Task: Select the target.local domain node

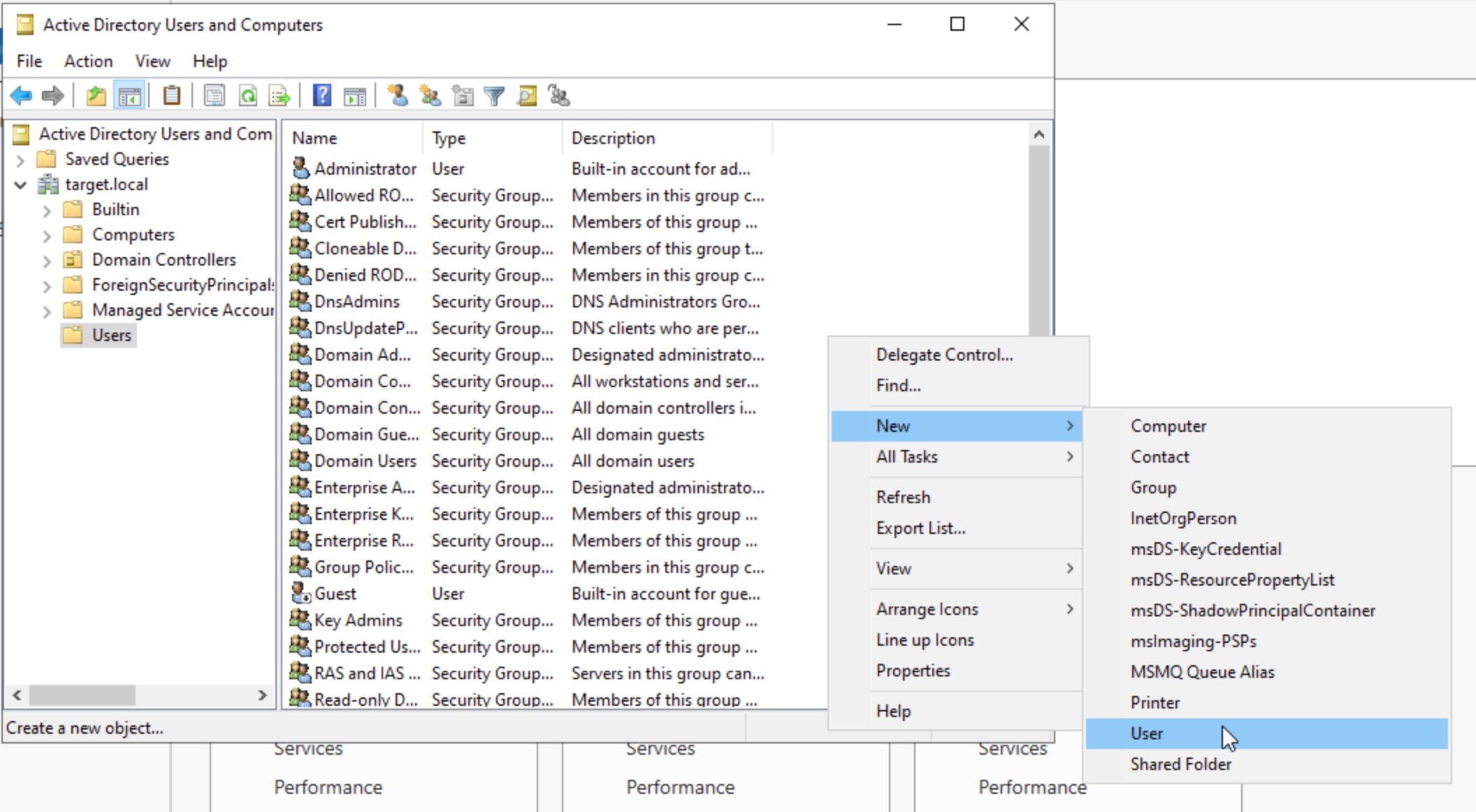Action: [x=107, y=184]
